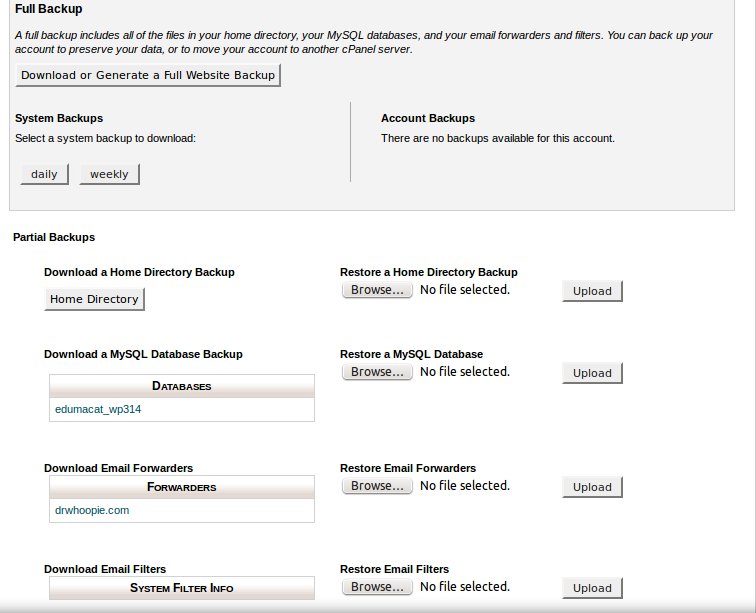Click 'No file selected' for Email Forwarders restore
The image size is (756, 613).
coord(464,486)
